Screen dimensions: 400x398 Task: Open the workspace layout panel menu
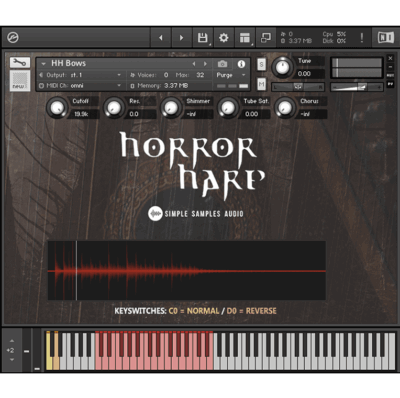point(245,38)
